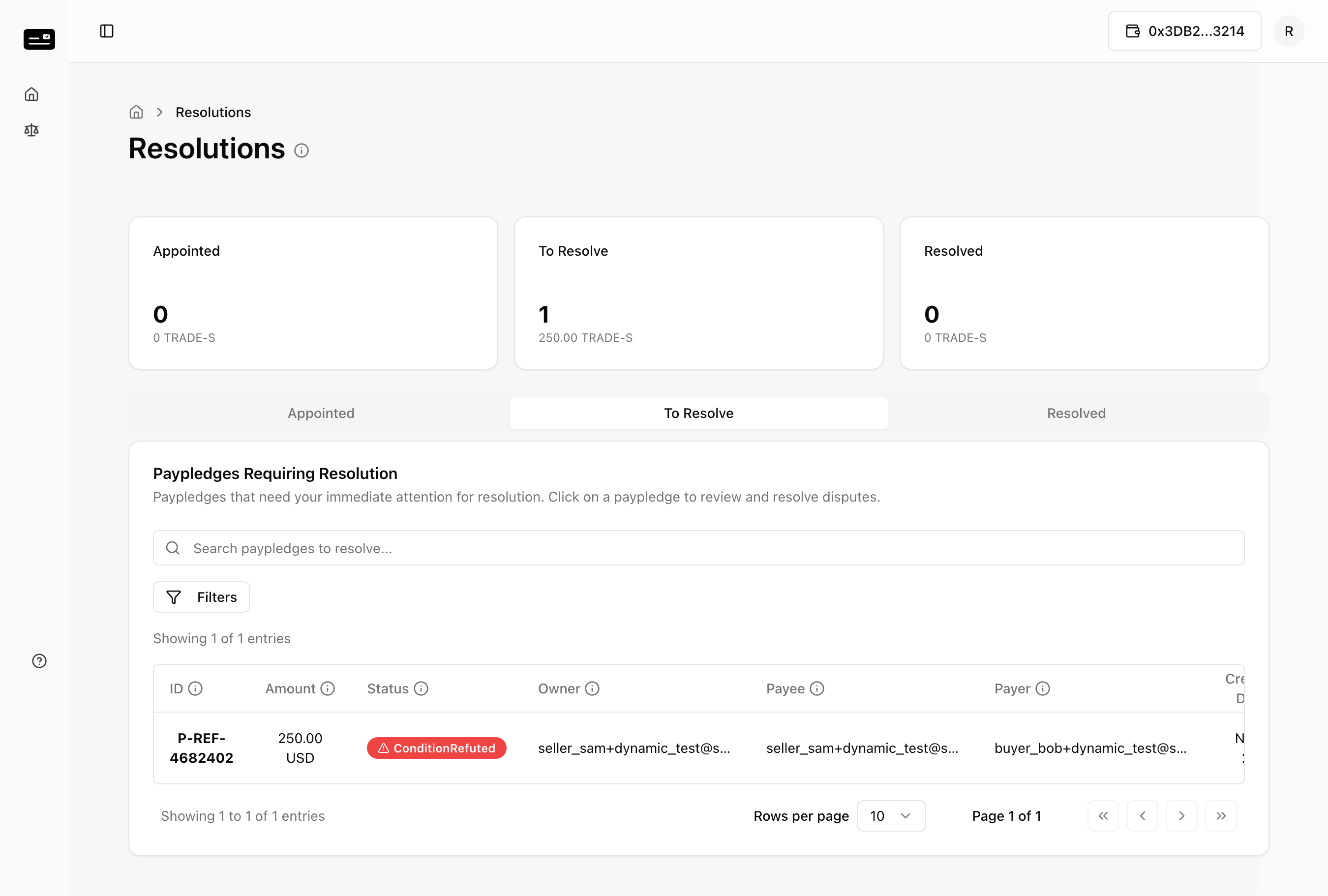Click the Resolutions breadcrumb link

point(213,112)
